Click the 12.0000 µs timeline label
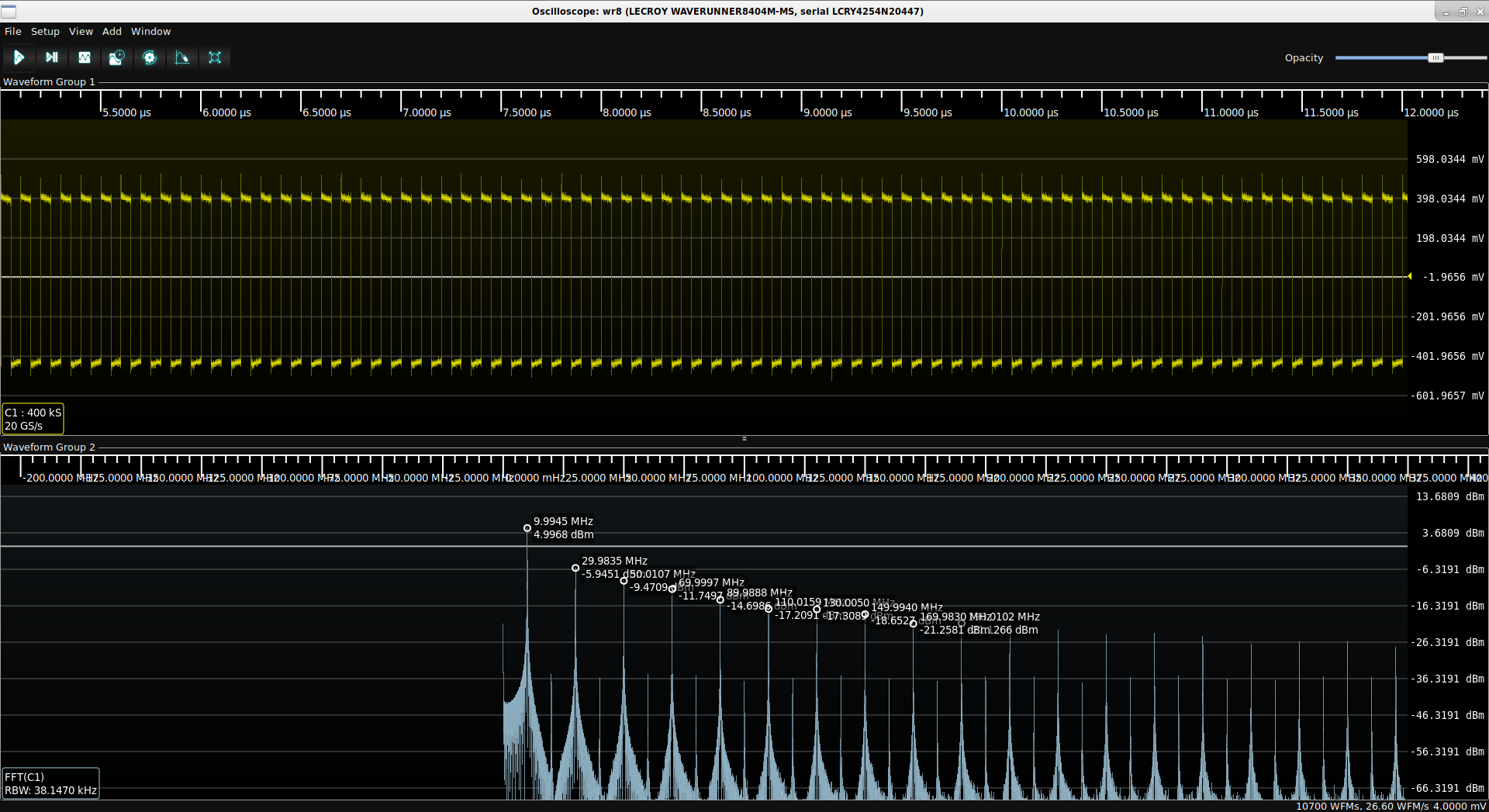Screen dimensions: 1489x812 1432,113
